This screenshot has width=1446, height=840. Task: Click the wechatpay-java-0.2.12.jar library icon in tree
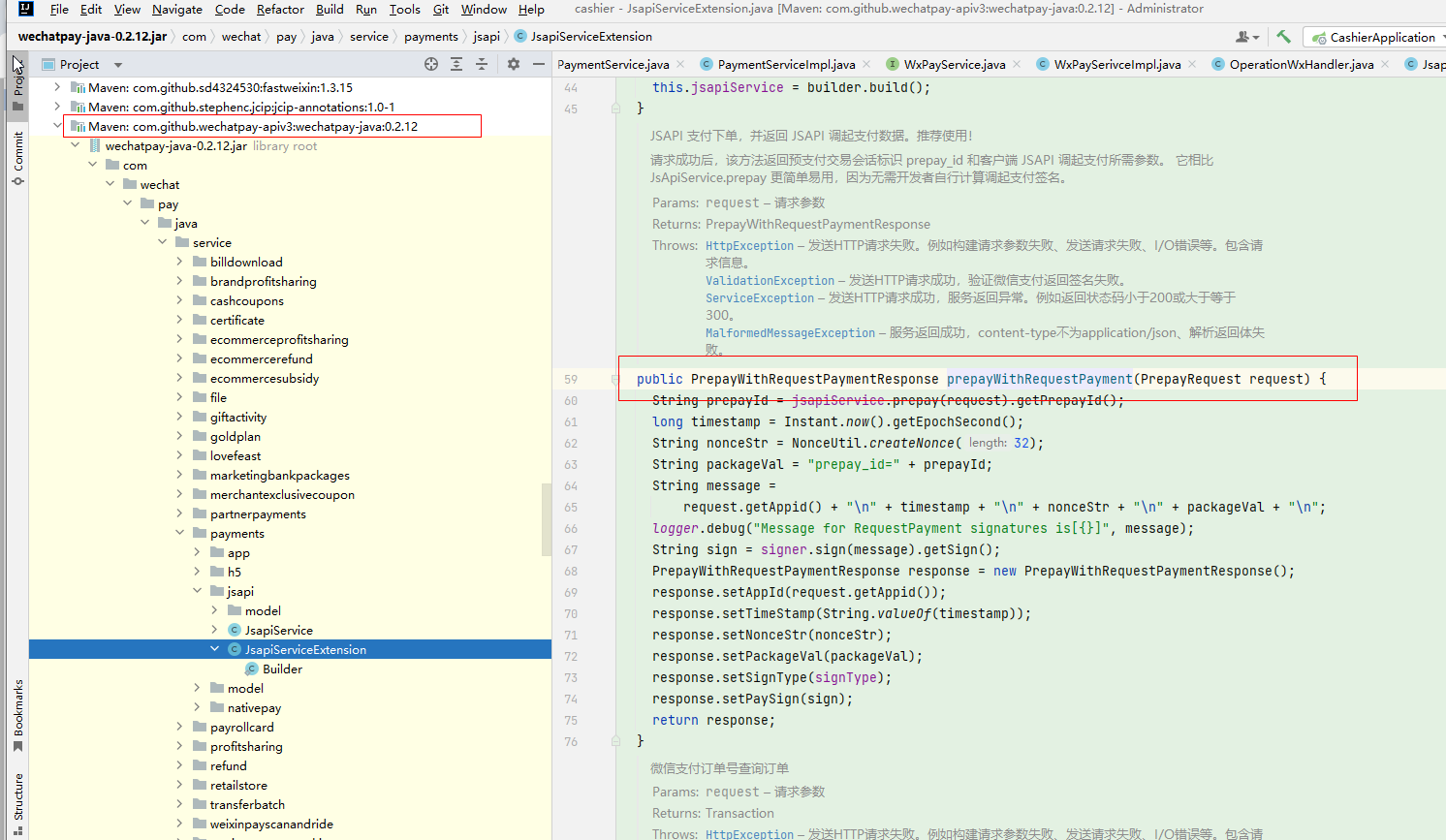[x=95, y=145]
